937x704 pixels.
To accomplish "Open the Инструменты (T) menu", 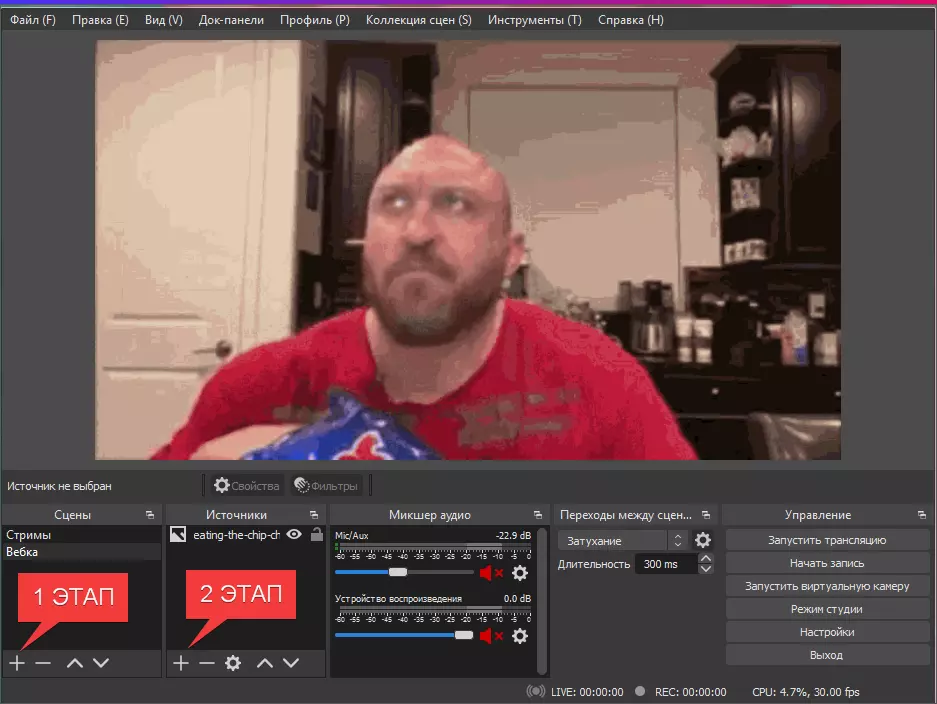I will tap(534, 20).
